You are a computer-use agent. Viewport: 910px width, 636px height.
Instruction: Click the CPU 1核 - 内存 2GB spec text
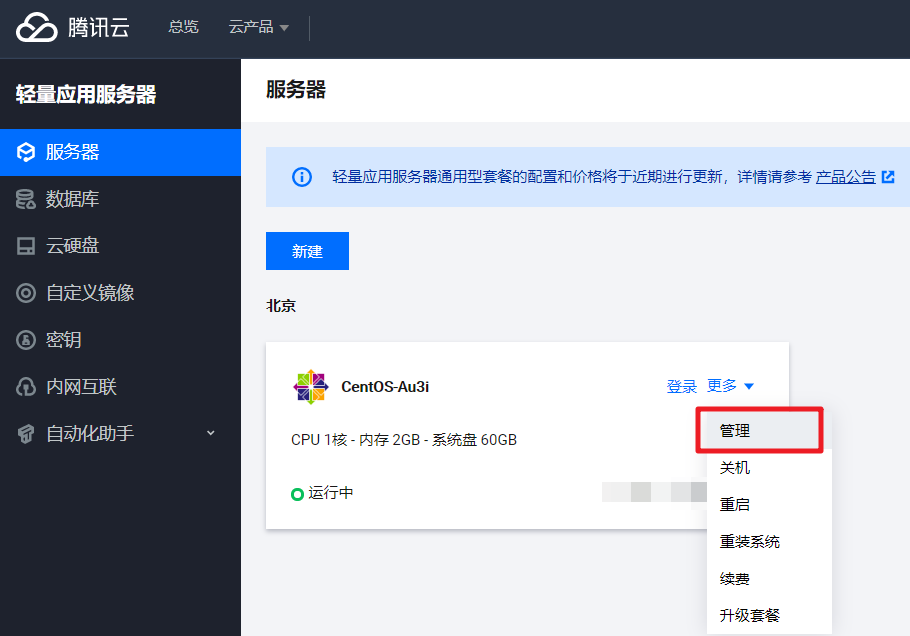pyautogui.click(x=404, y=440)
